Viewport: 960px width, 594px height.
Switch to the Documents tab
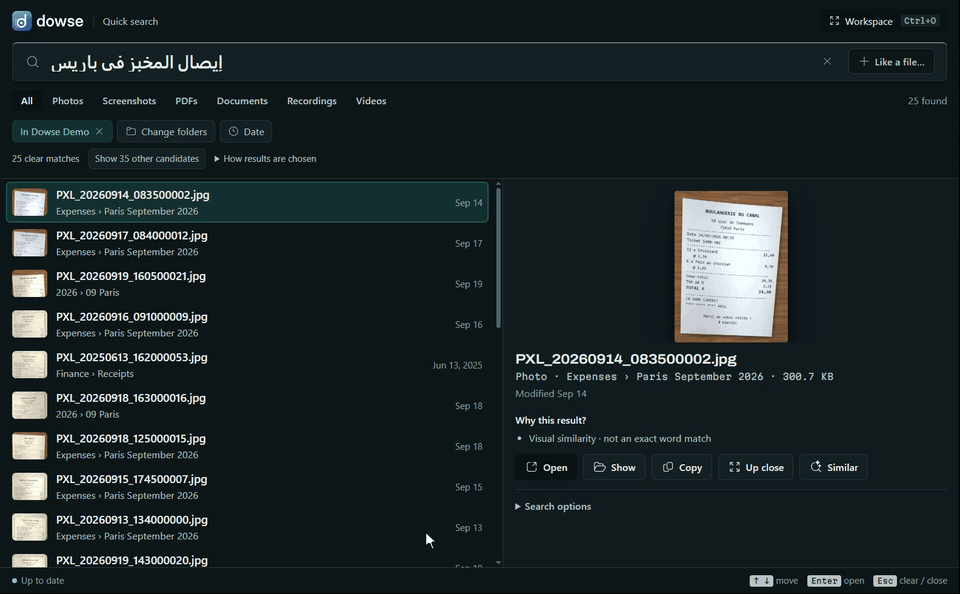[x=242, y=100]
